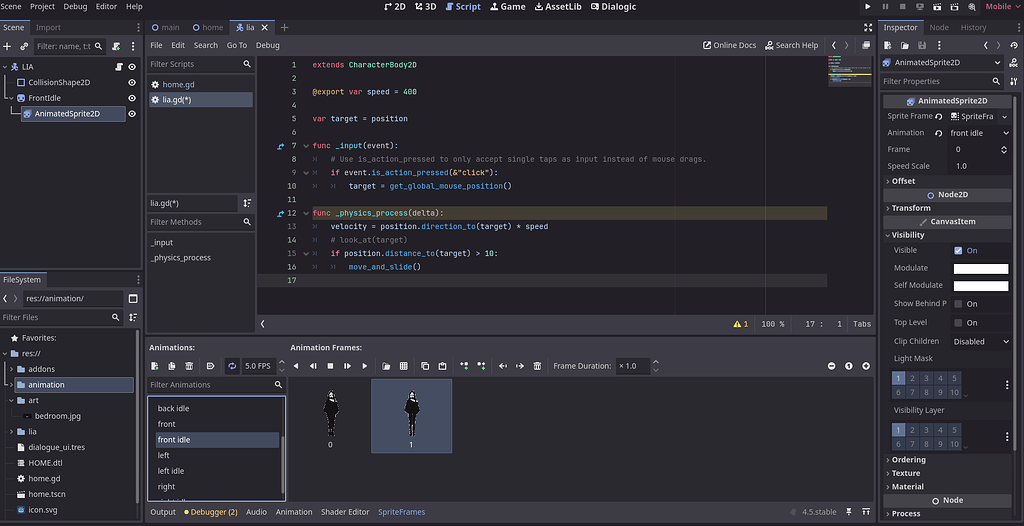The image size is (1024, 526).
Task: Stop the SpriteFrames animation playback
Action: pyautogui.click(x=330, y=366)
